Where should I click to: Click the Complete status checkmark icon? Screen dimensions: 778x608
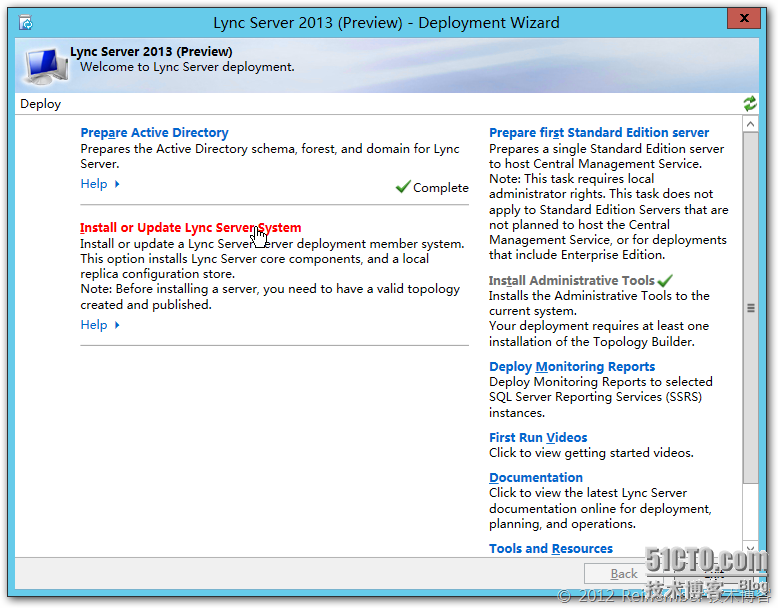point(403,187)
